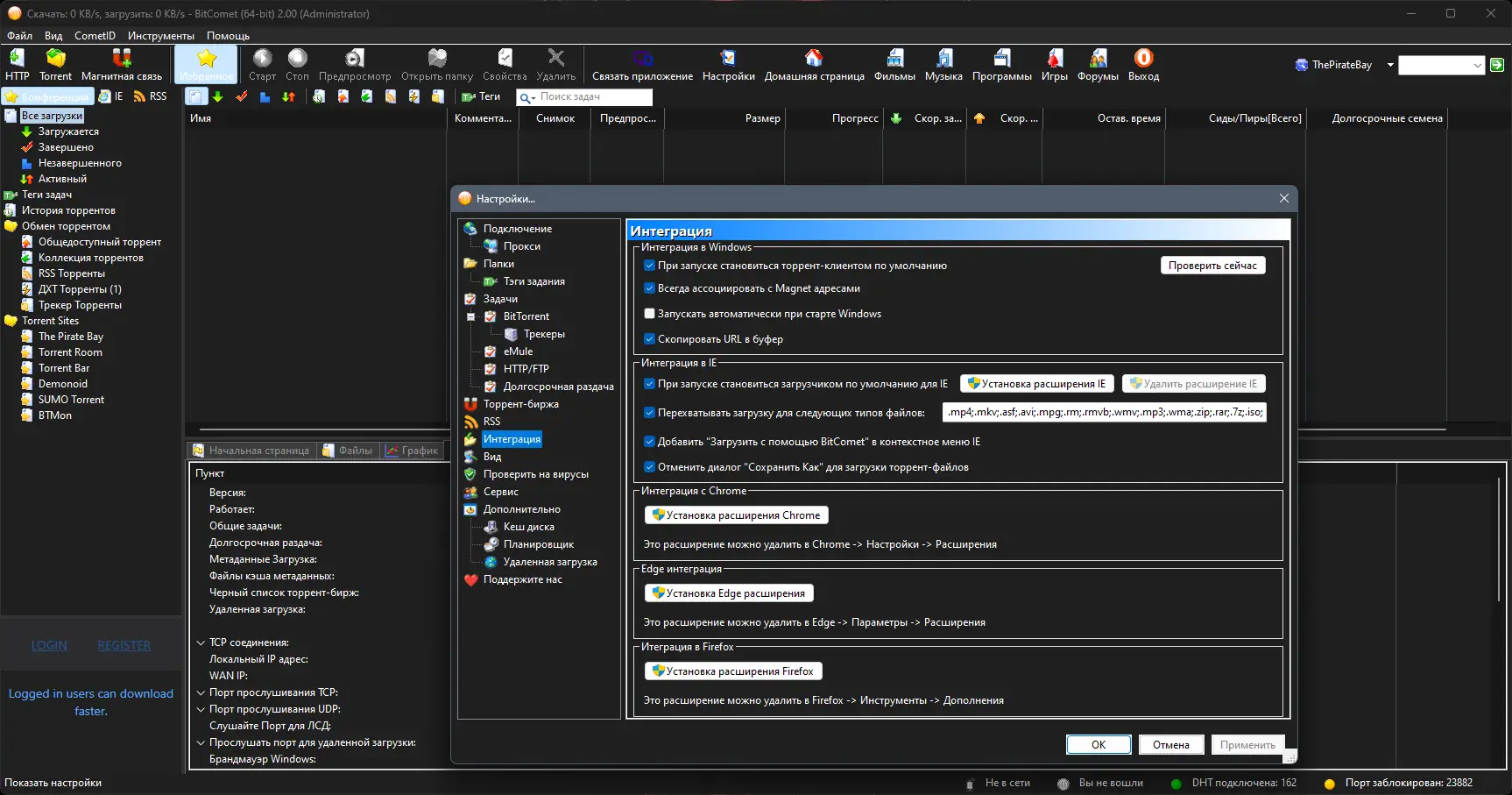Viewport: 1512px width, 795px height.
Task: Open the Игры toolbar icon
Action: point(1055,65)
